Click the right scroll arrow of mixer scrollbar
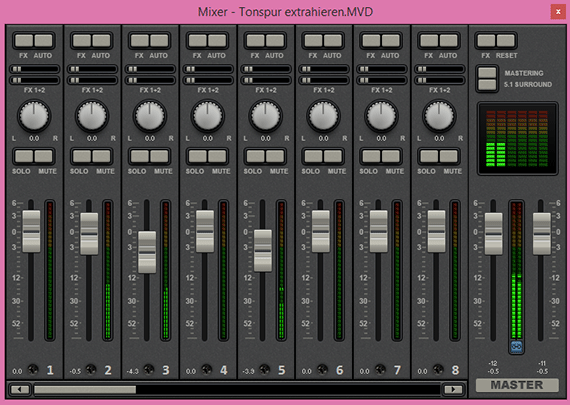 coord(453,389)
